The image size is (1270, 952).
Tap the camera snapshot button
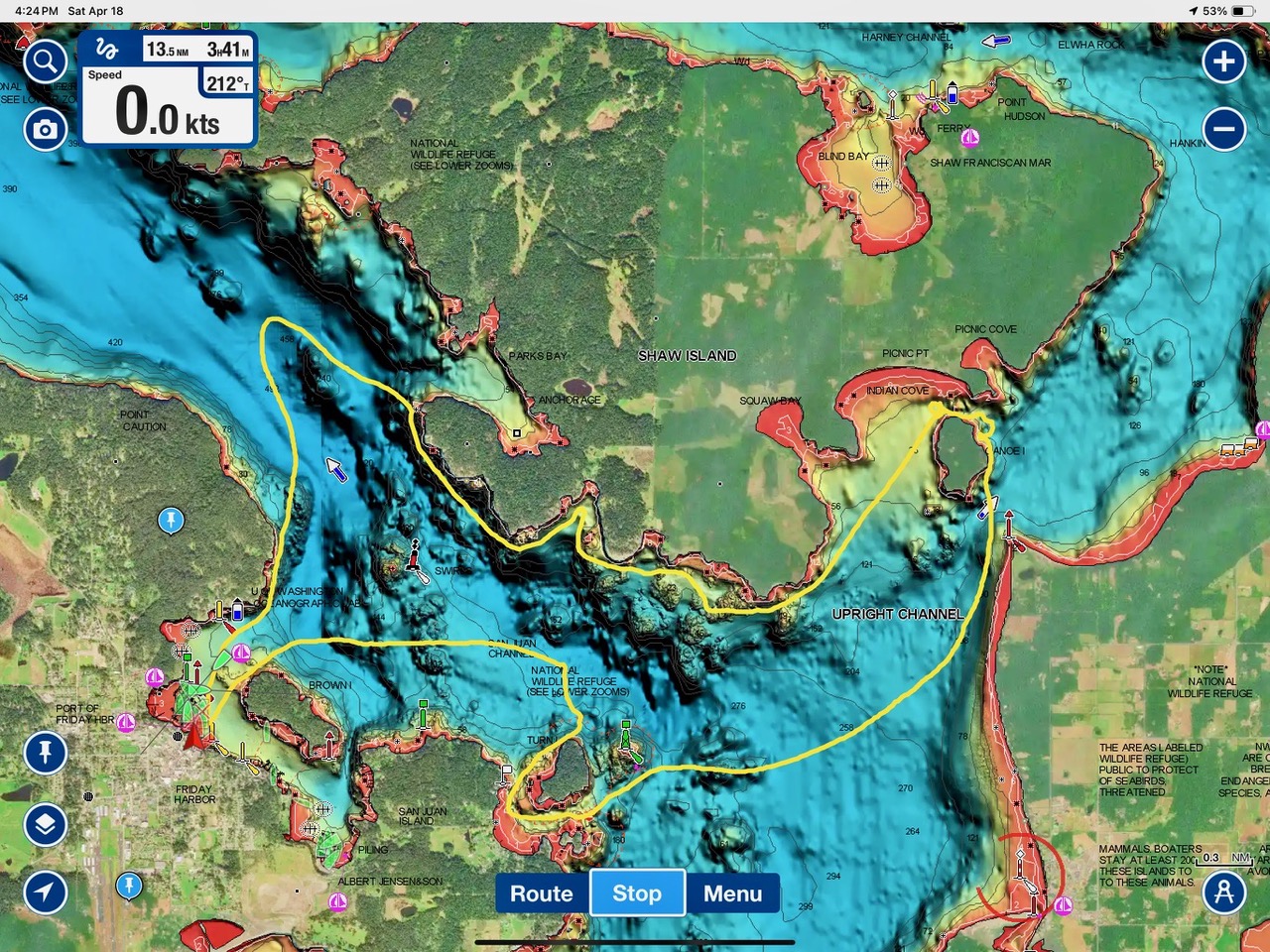pyautogui.click(x=45, y=129)
